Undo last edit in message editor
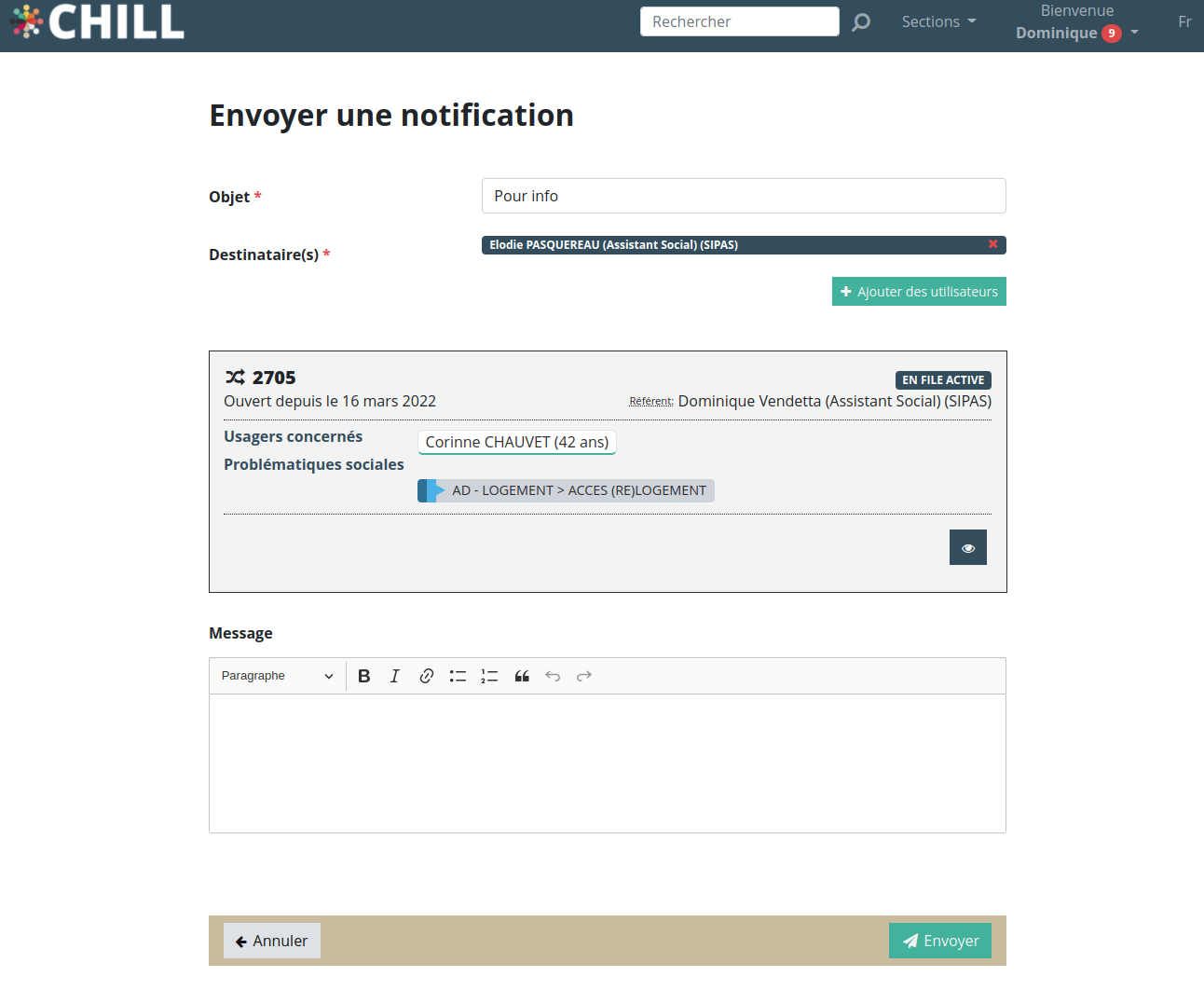 tap(553, 676)
